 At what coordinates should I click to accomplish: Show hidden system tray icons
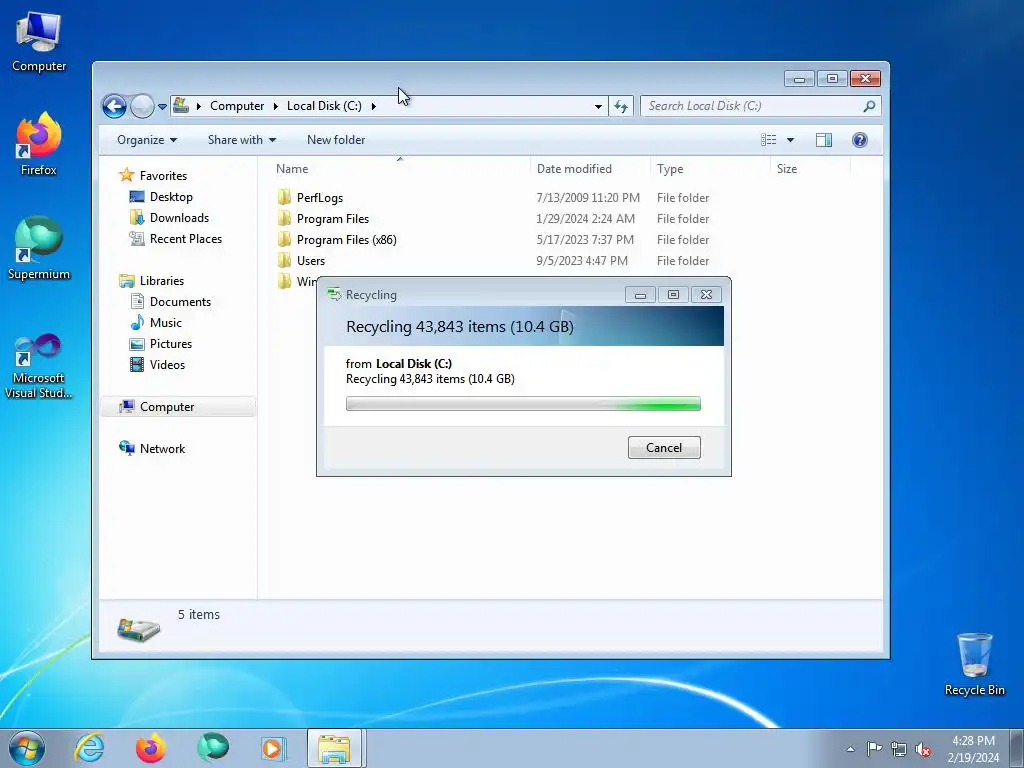point(850,749)
